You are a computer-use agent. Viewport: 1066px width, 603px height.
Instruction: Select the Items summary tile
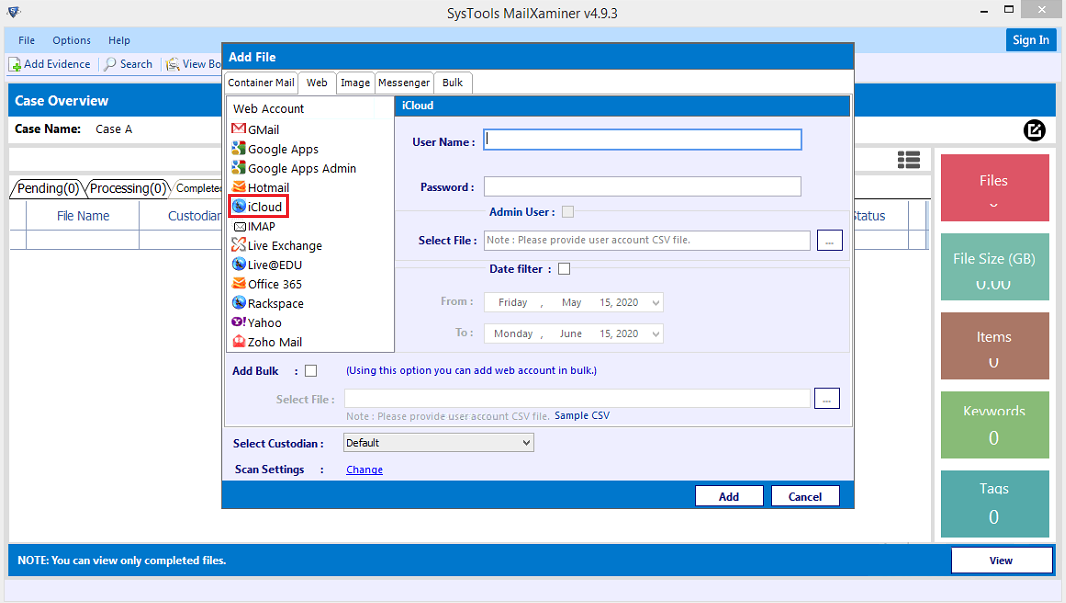click(995, 346)
